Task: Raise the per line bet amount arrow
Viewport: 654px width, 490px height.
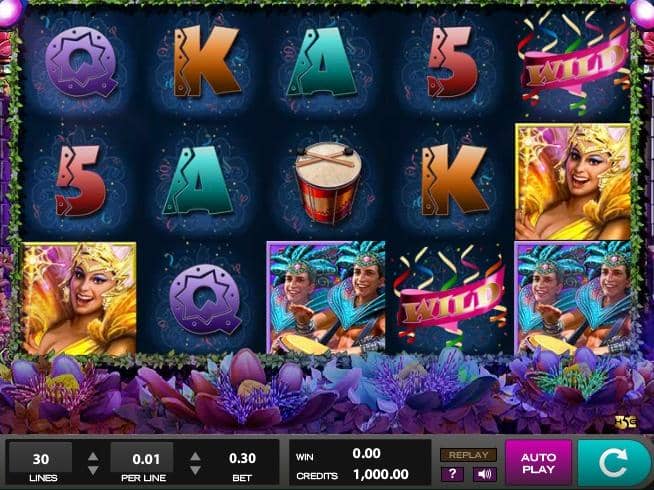Action: tap(195, 457)
